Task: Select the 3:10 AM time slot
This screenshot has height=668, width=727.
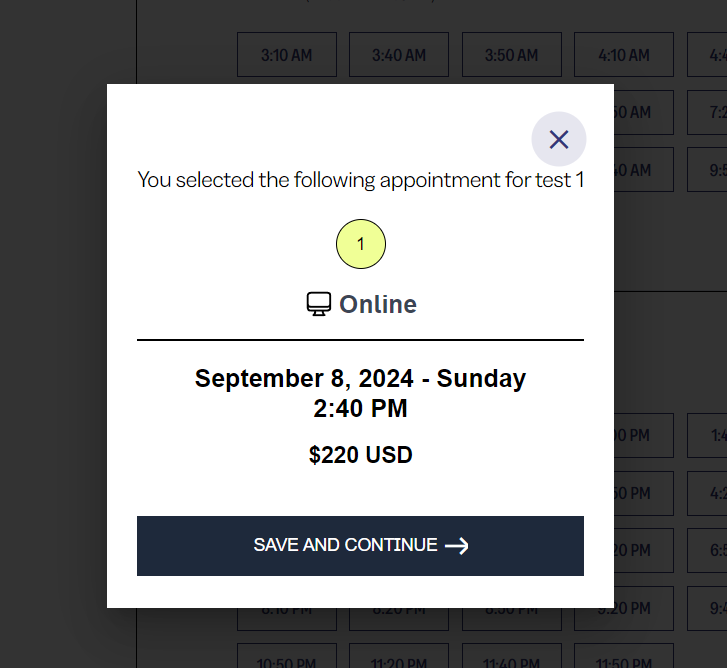Action: pos(286,55)
